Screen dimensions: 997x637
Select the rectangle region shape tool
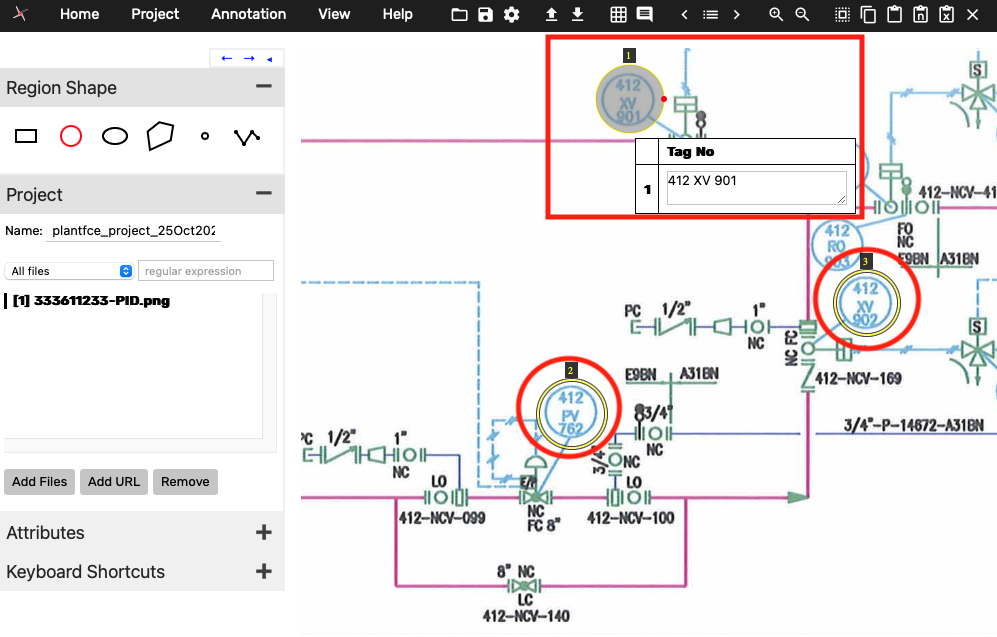[26, 136]
